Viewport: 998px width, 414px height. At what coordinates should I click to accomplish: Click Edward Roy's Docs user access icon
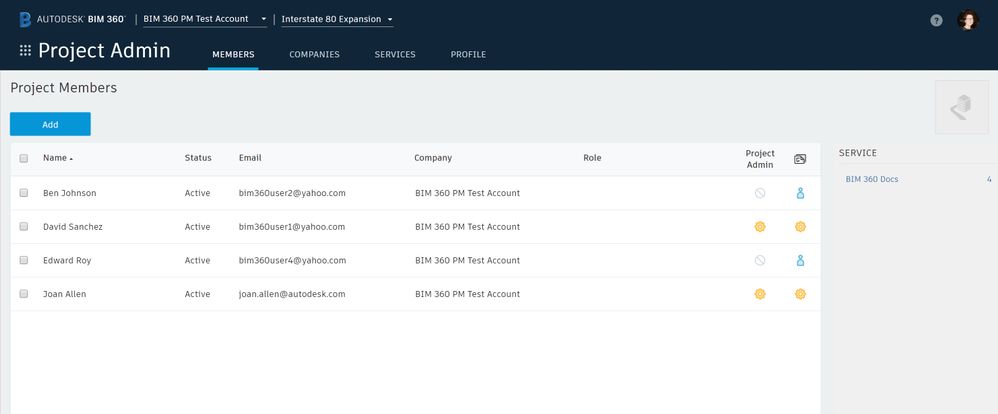pyautogui.click(x=801, y=261)
